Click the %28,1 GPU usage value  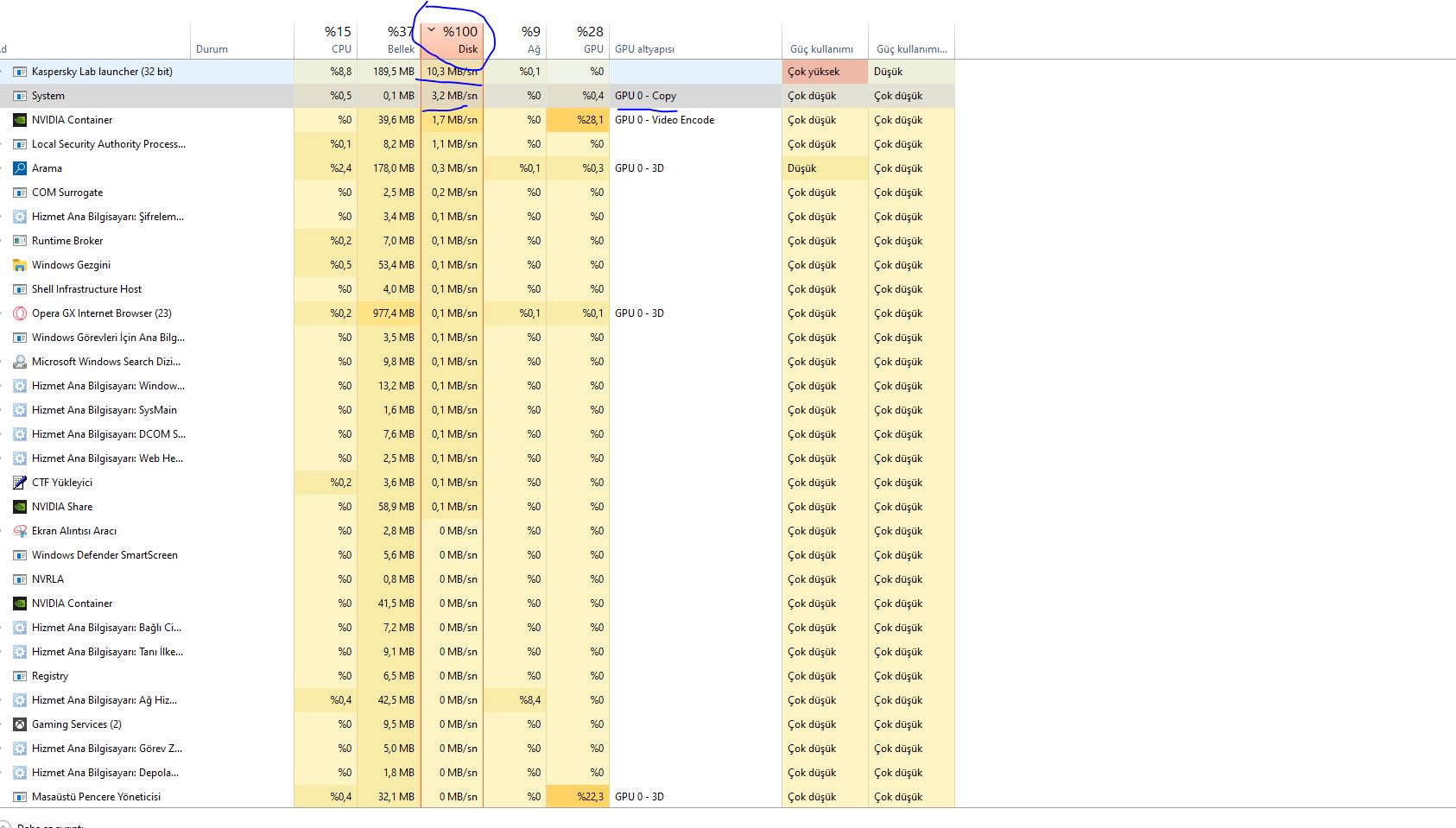590,120
